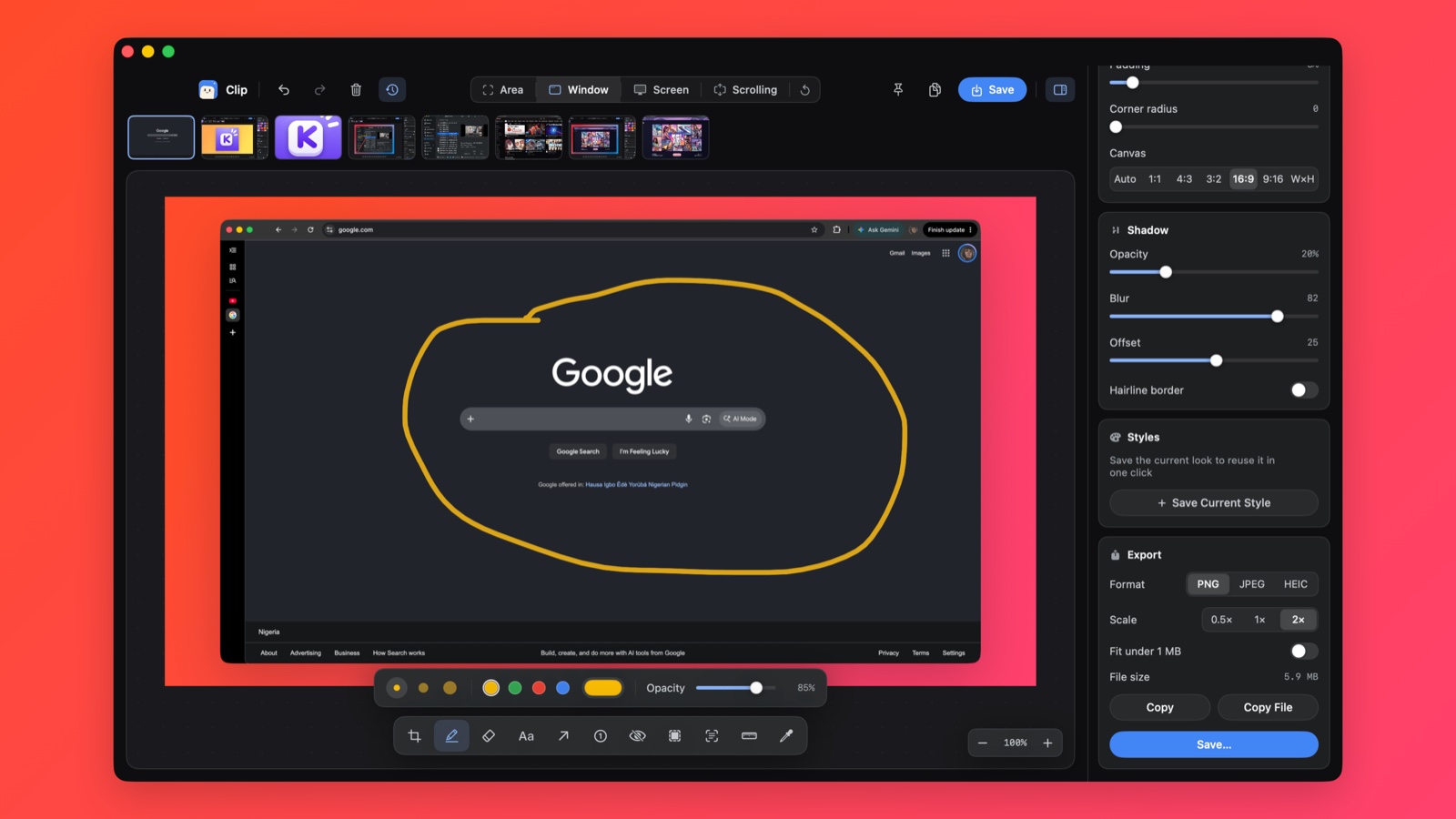
Task: Click Save Current Style button
Action: point(1214,503)
